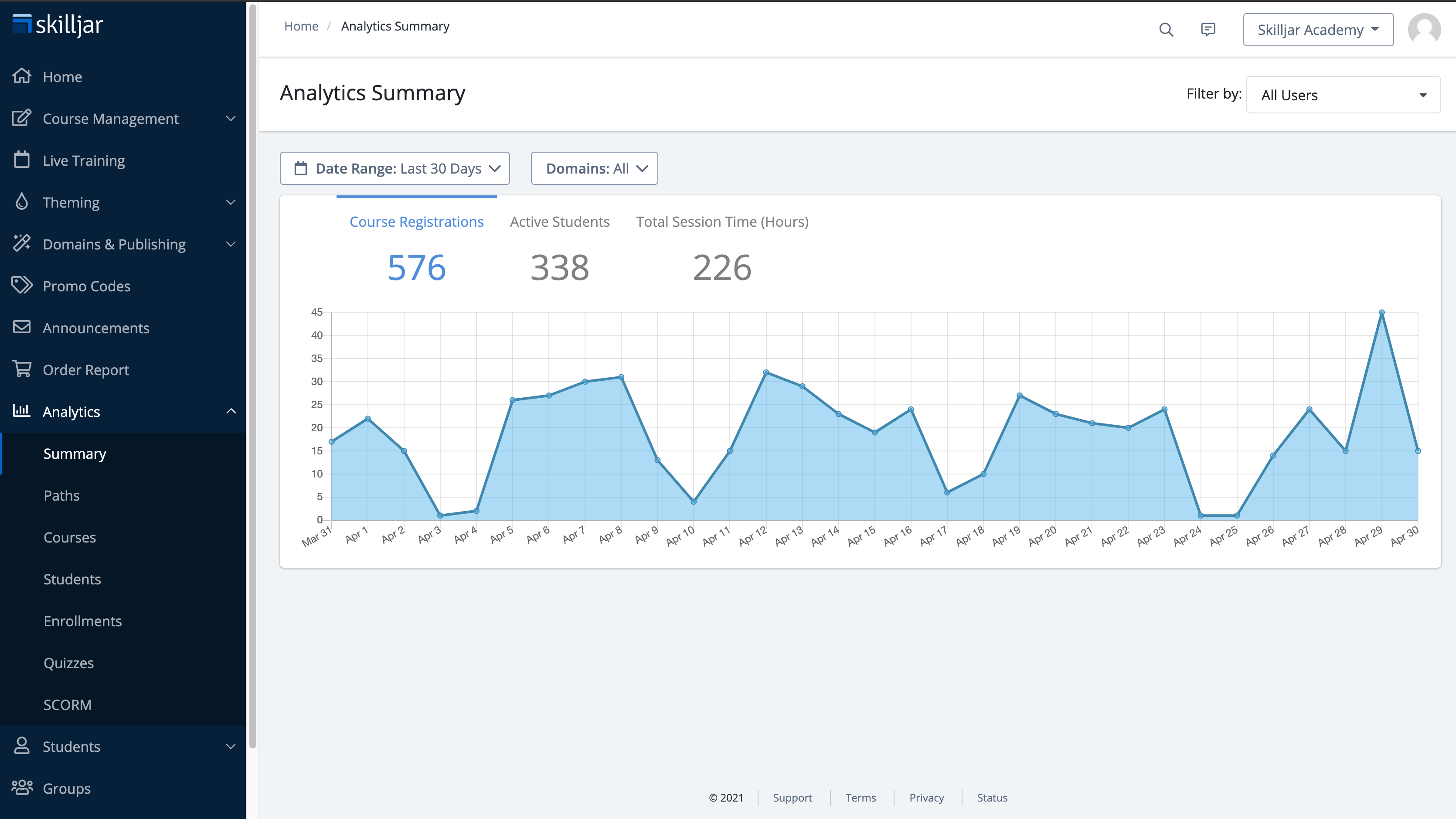Click the Live Training calendar icon
The width and height of the screenshot is (1456, 819).
click(x=21, y=160)
